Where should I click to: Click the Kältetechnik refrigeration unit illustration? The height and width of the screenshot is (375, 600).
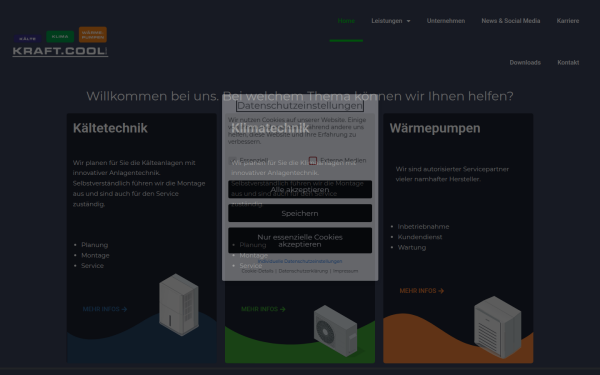tap(179, 305)
